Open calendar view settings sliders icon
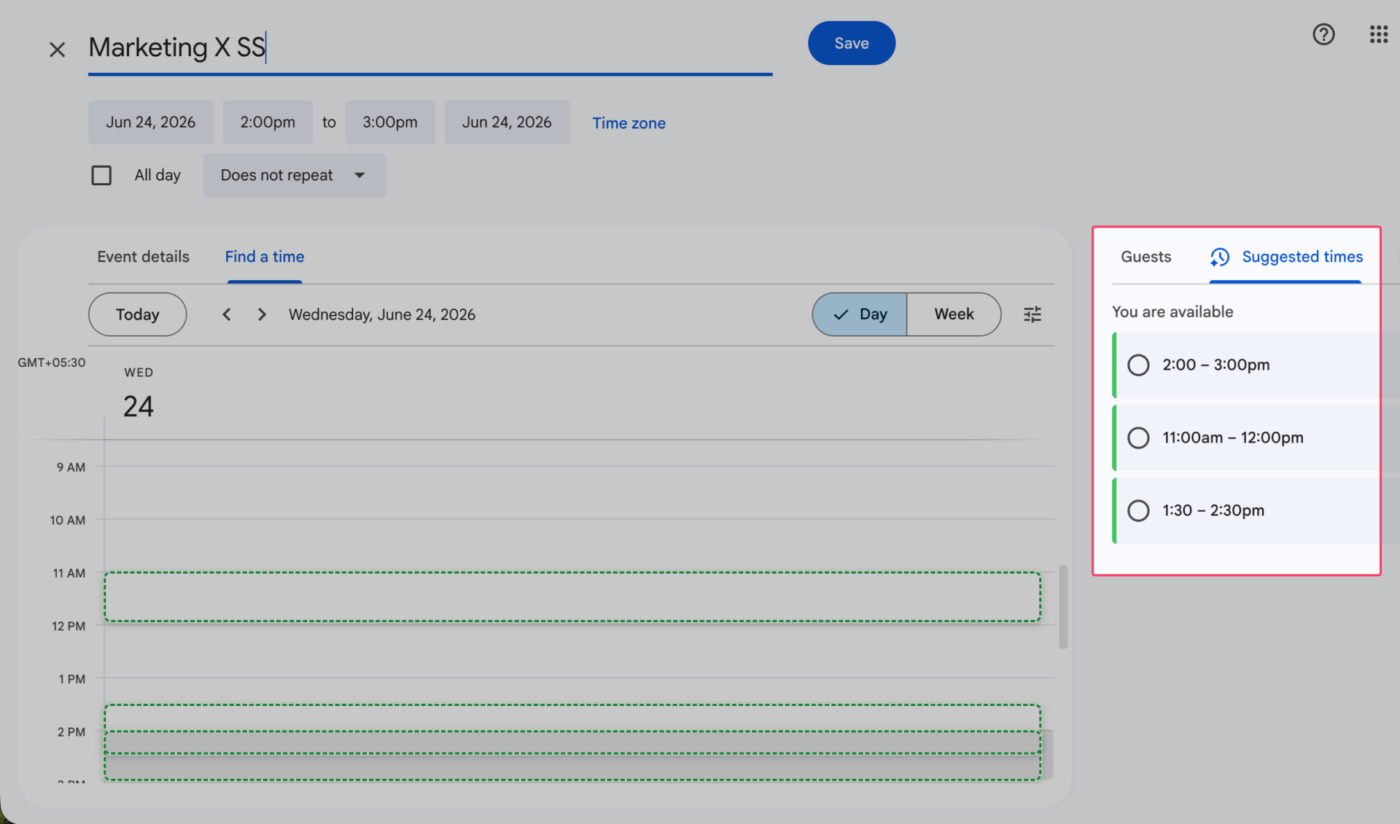The width and height of the screenshot is (1400, 824). 1033,314
